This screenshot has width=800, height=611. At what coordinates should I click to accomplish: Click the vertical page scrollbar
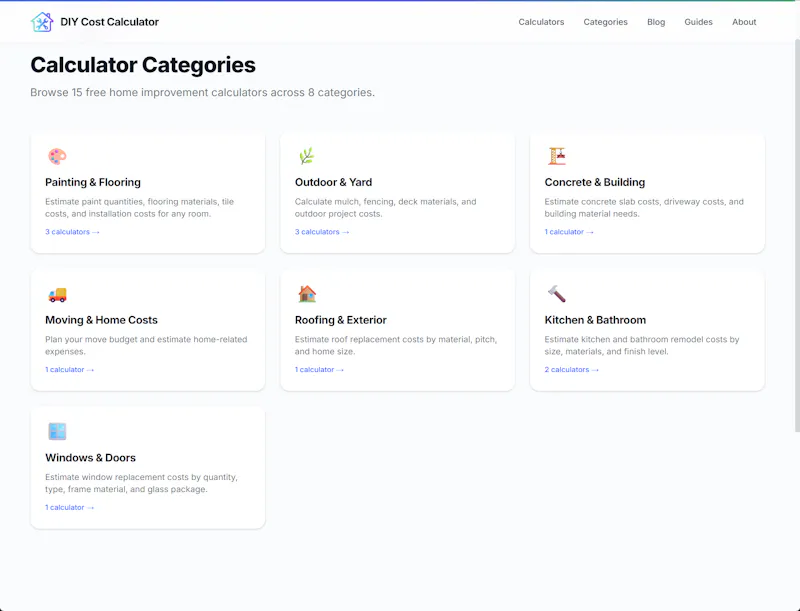point(797,236)
